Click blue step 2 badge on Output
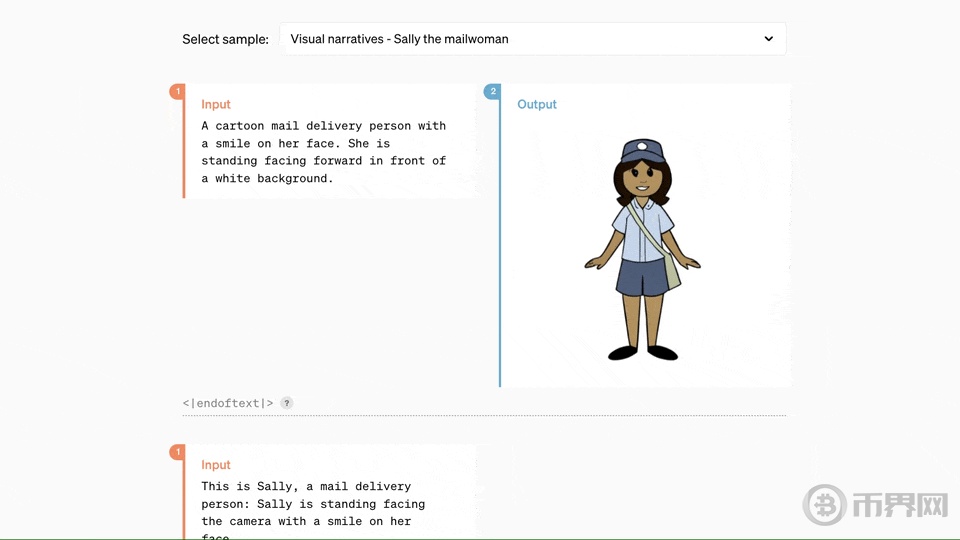 [492, 92]
